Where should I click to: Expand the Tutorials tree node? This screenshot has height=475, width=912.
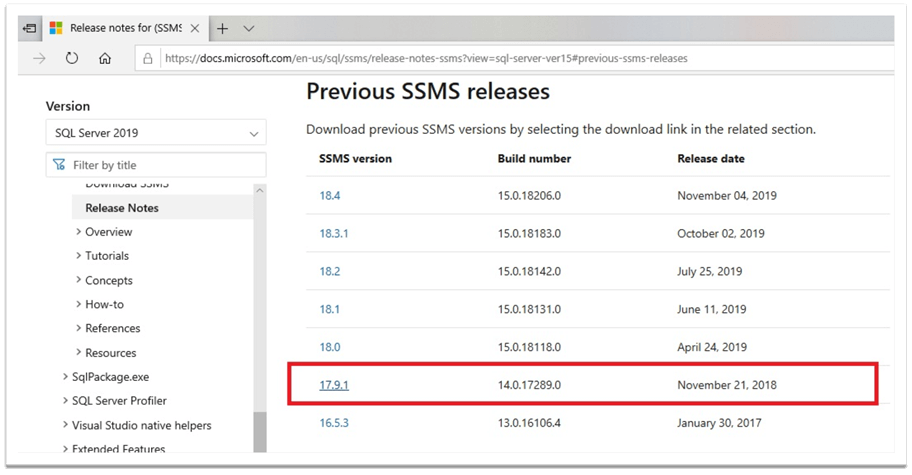pyautogui.click(x=79, y=256)
